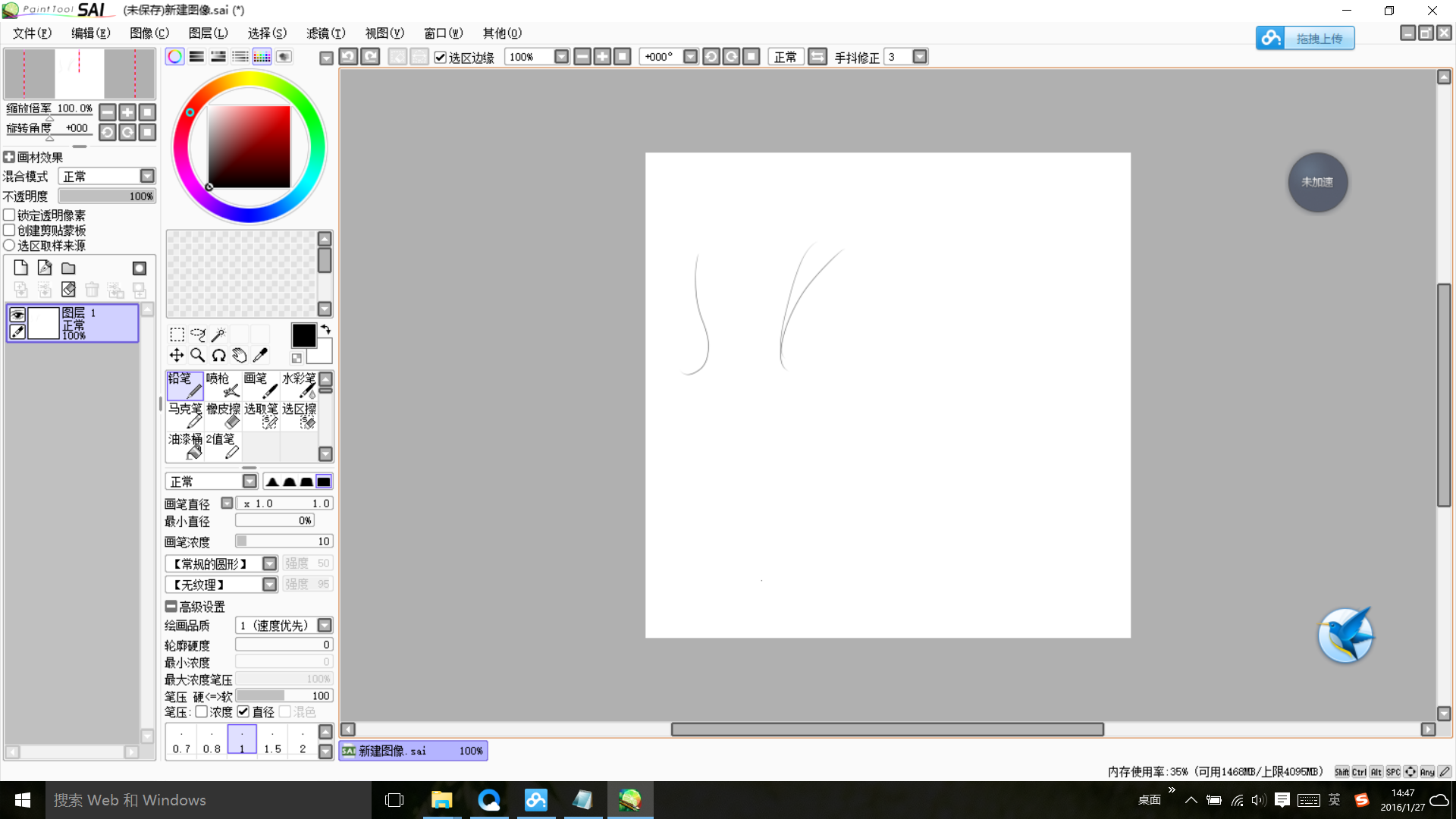Enable 锁定透明像素 for the layer

[x=10, y=215]
